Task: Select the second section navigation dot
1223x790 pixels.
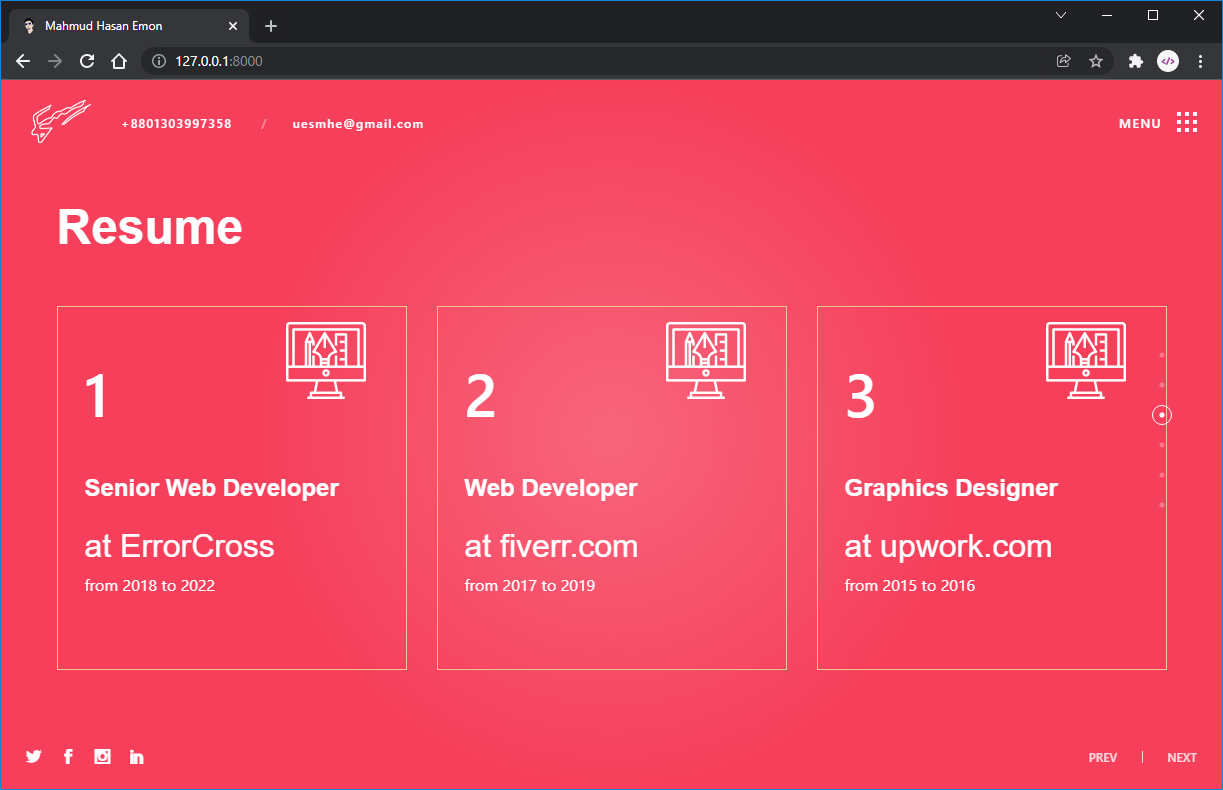Action: pyautogui.click(x=1162, y=385)
